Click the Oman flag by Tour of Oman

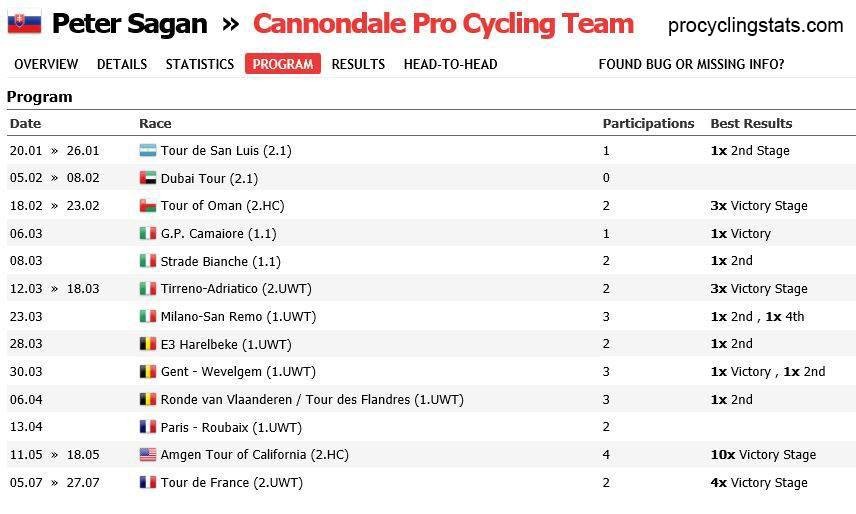(148, 206)
